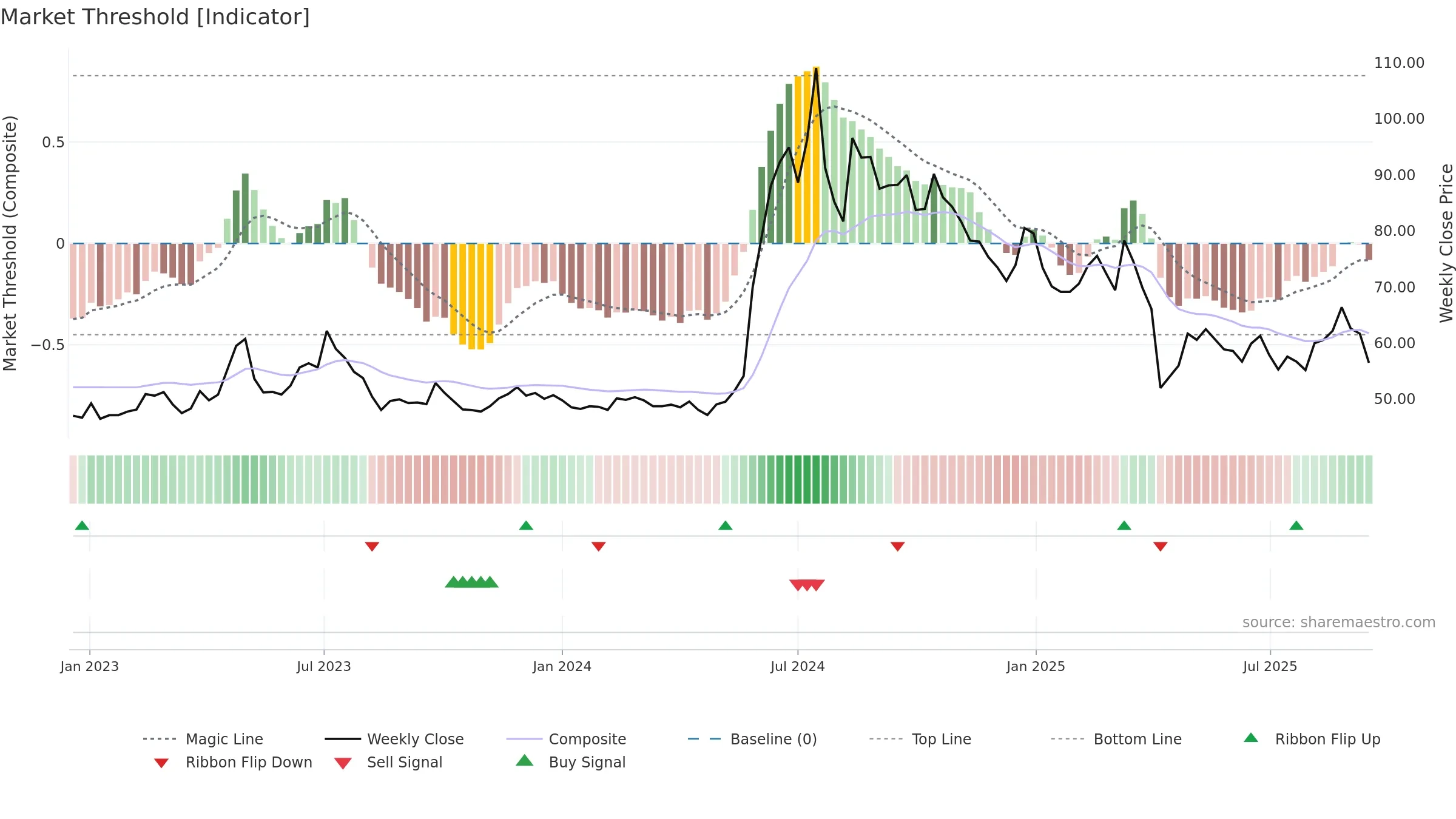Screen dimensions: 1456x819
Task: Click the Jul 2025 x-axis label
Action: [x=1270, y=666]
